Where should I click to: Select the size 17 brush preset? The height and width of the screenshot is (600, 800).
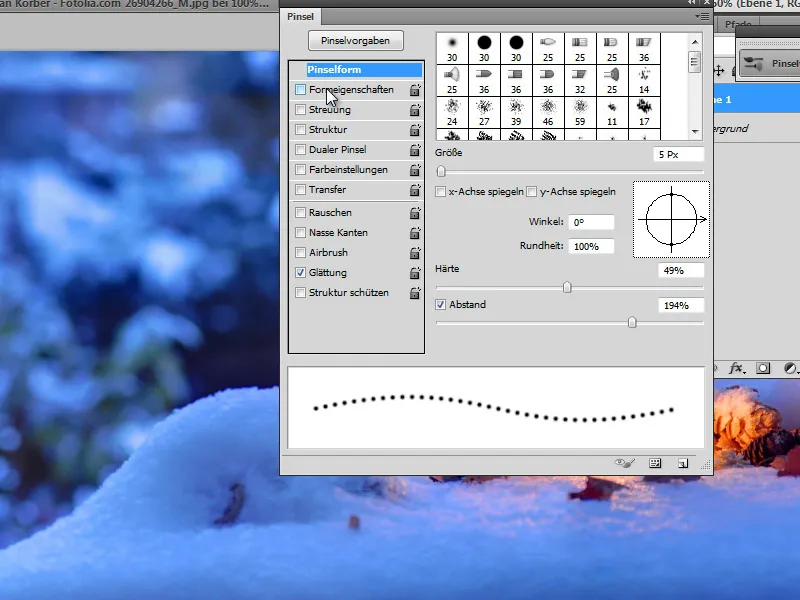(644, 112)
